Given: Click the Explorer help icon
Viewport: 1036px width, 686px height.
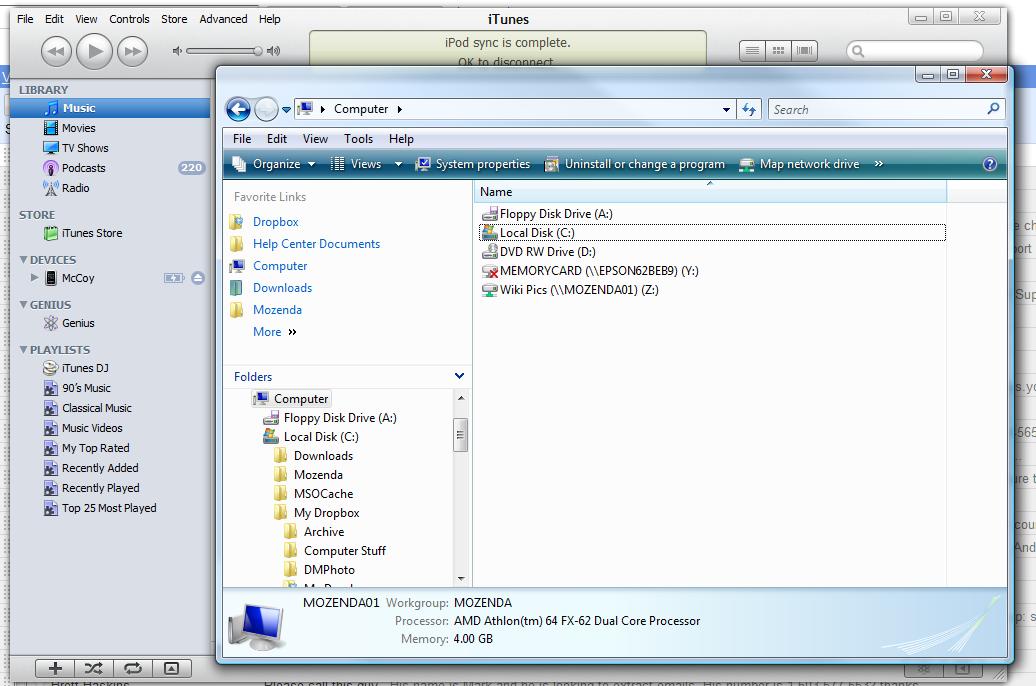Looking at the screenshot, I should (x=990, y=164).
